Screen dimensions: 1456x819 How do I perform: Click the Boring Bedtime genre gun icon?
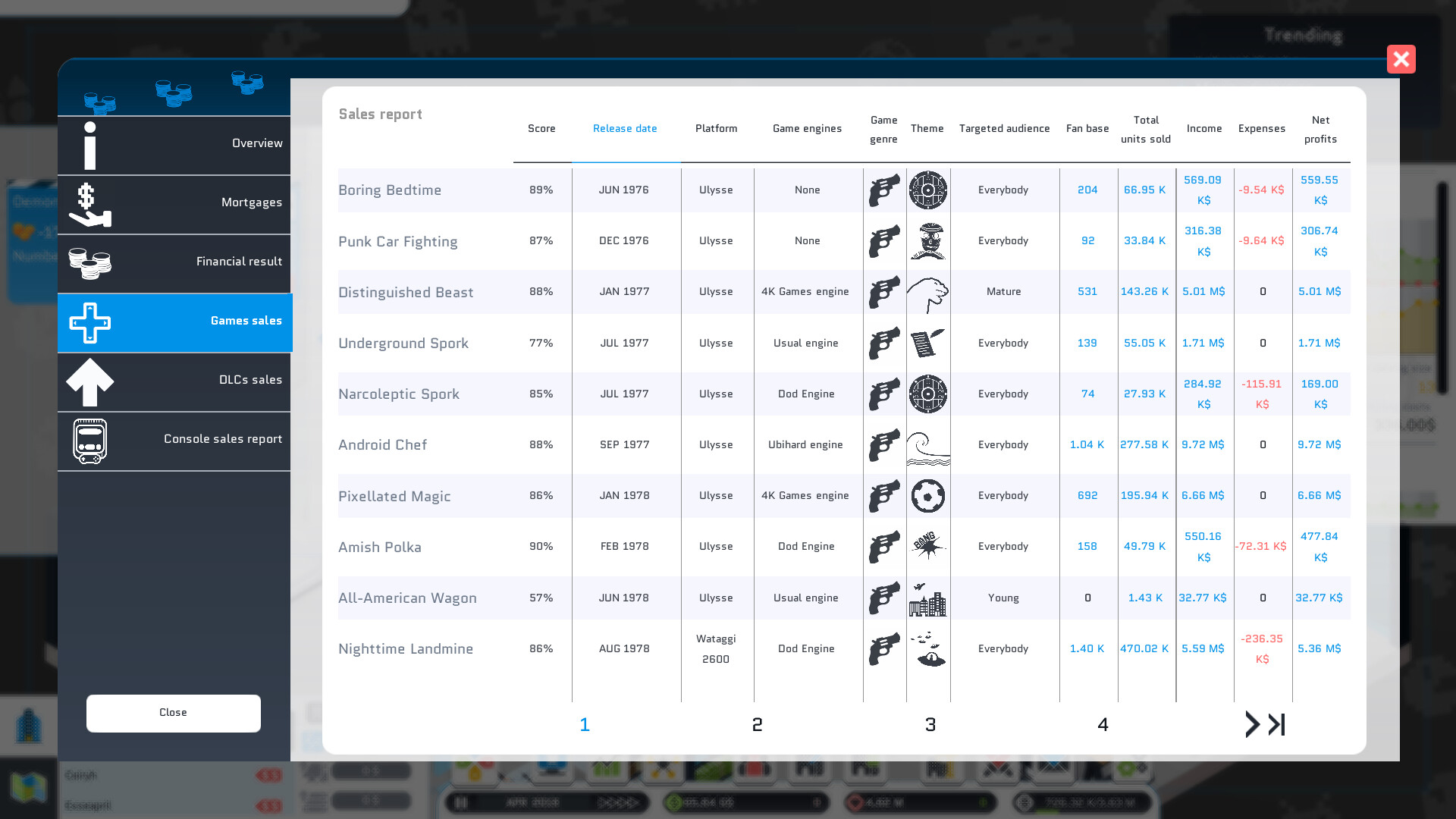tap(884, 190)
